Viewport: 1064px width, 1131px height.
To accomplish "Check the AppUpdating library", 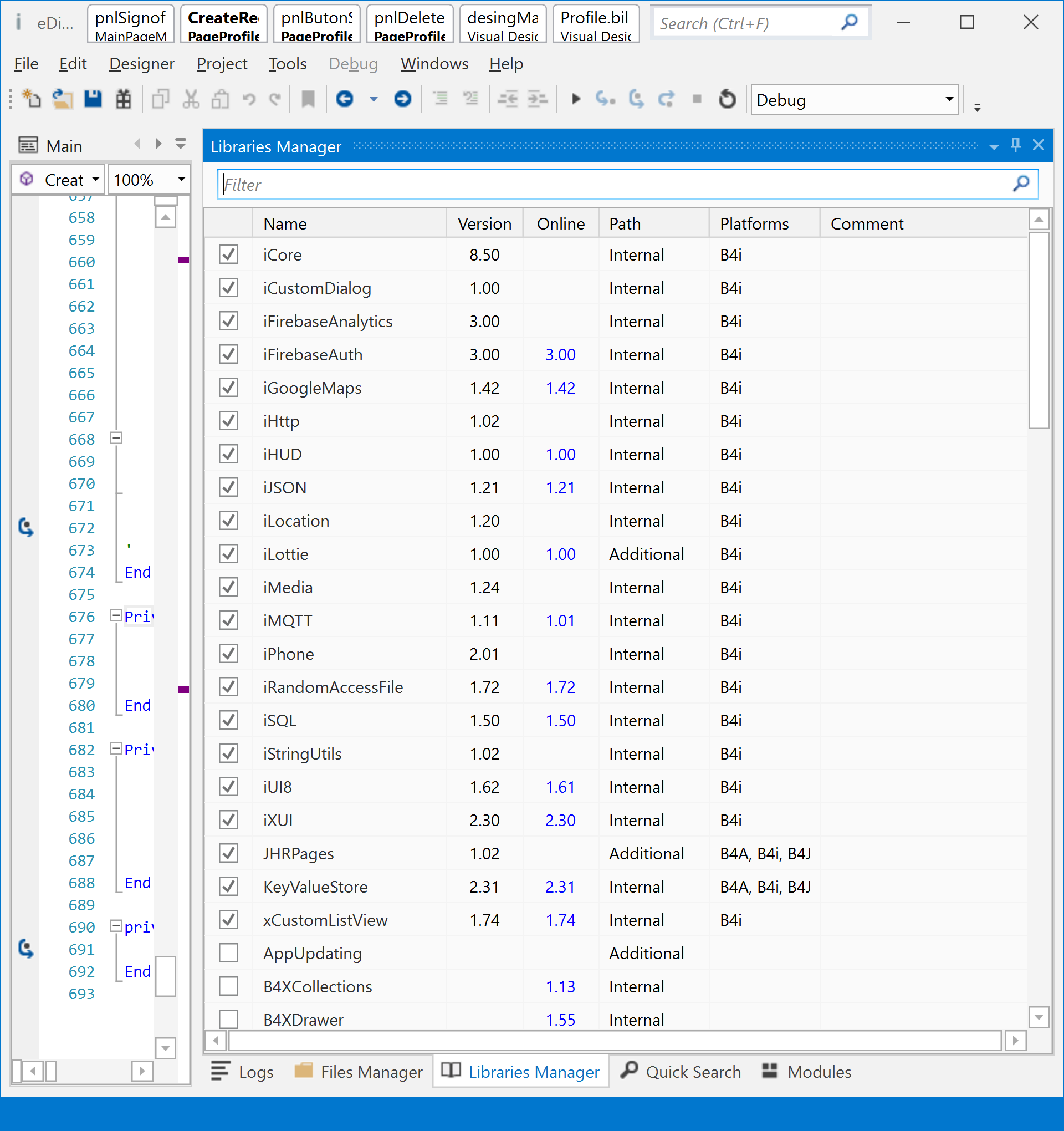I will pos(229,953).
